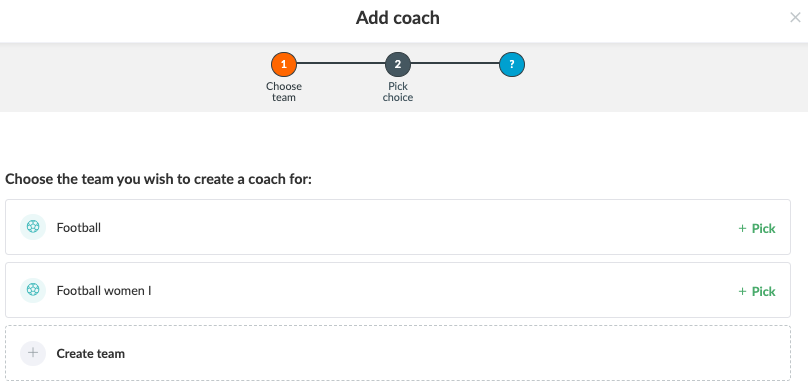Pick the Football team
This screenshot has width=808, height=390.
756,228
